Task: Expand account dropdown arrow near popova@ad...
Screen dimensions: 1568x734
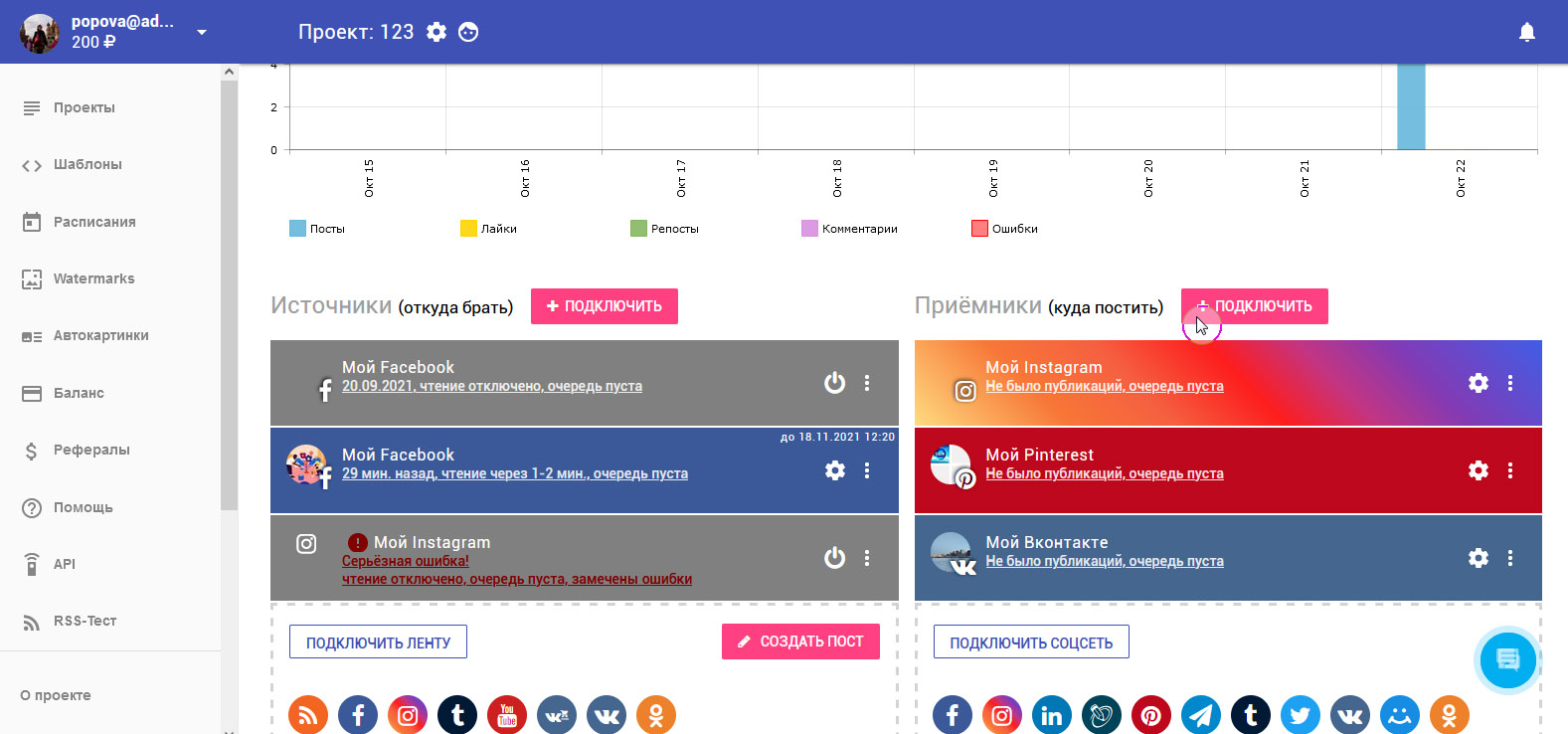Action: (x=202, y=32)
